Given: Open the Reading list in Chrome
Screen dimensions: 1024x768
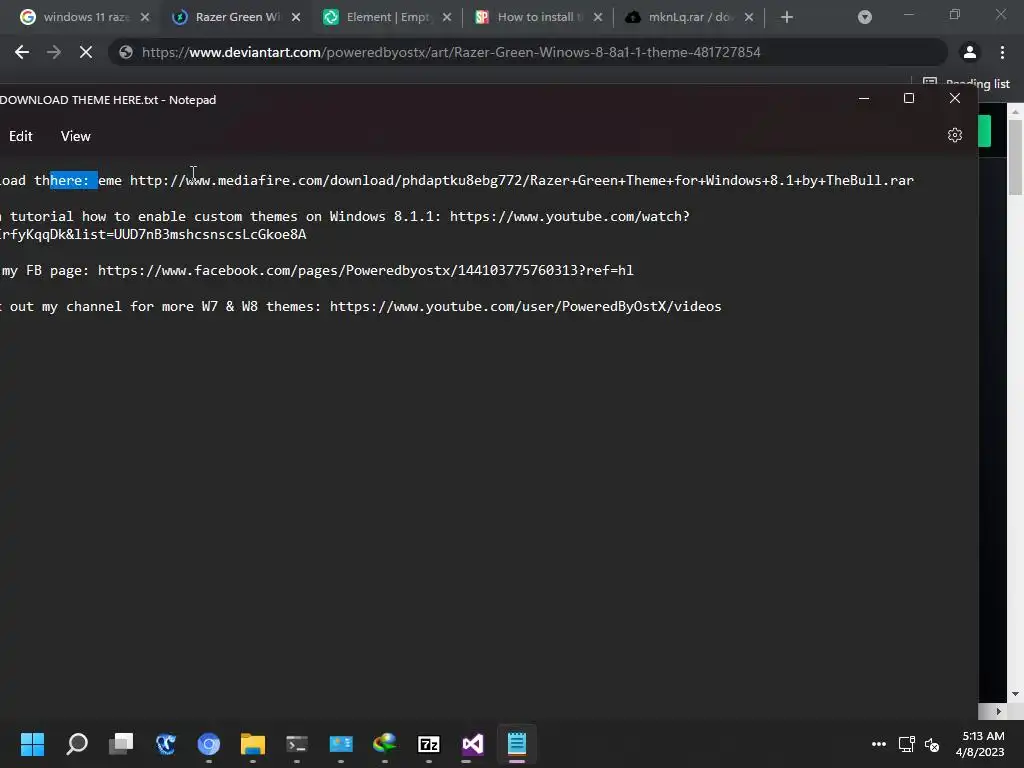Looking at the screenshot, I should click(x=967, y=83).
